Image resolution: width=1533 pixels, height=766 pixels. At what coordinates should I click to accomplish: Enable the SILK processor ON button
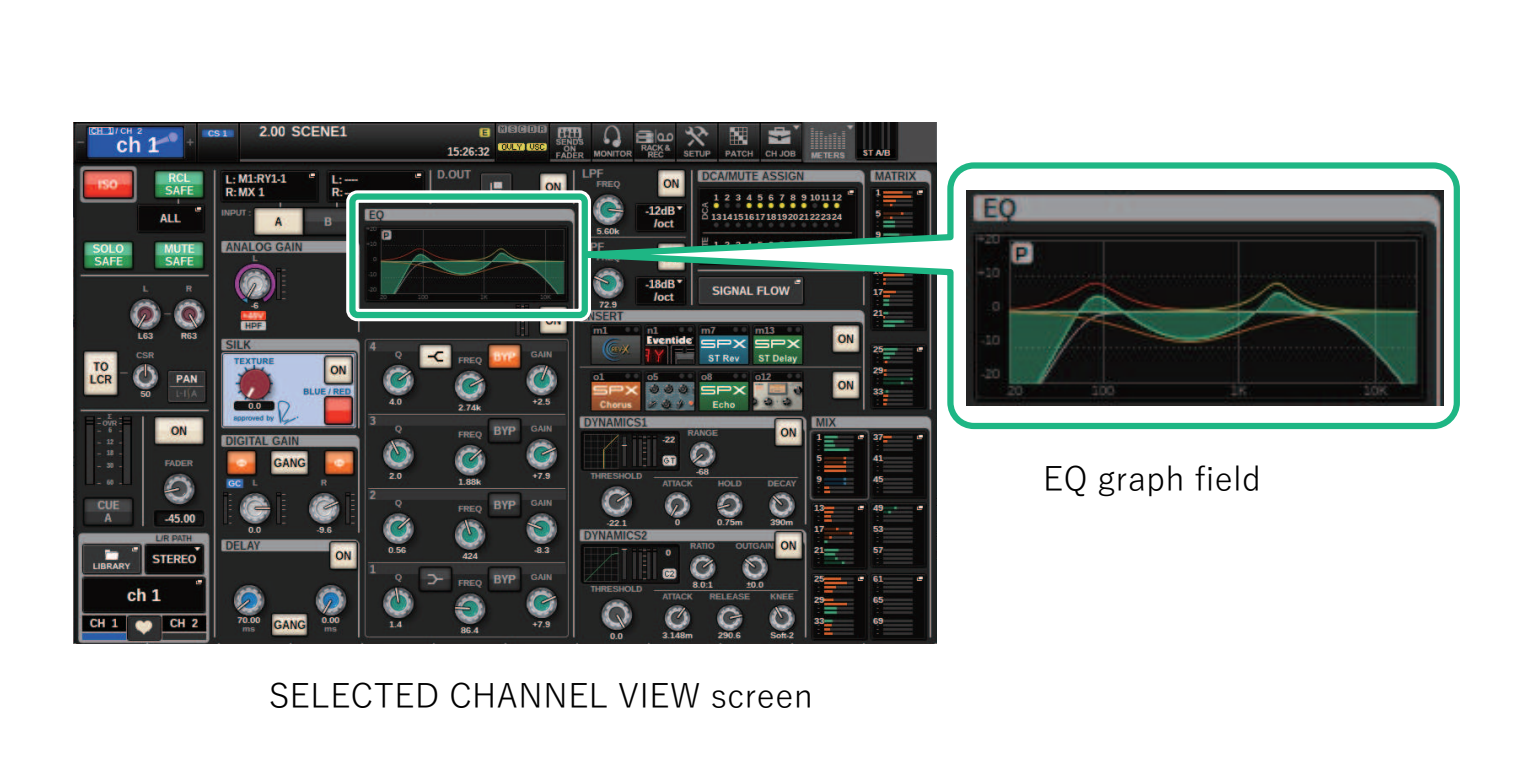point(337,369)
